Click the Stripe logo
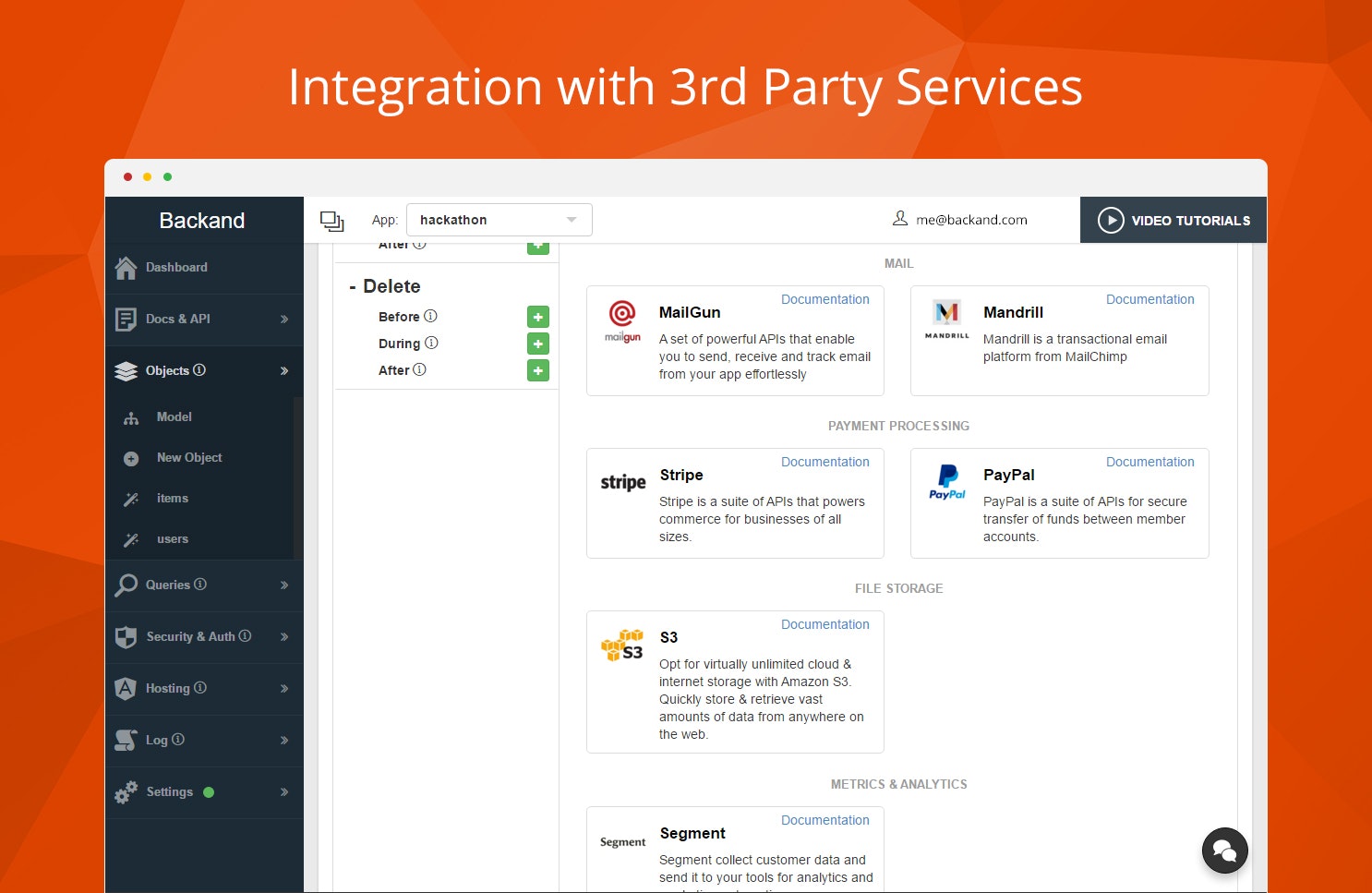The height and width of the screenshot is (893, 1372). 623,482
